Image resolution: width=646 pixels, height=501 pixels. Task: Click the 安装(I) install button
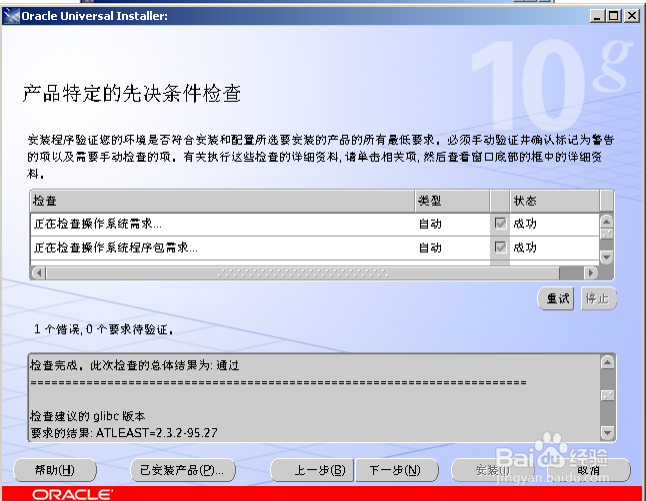pos(493,470)
